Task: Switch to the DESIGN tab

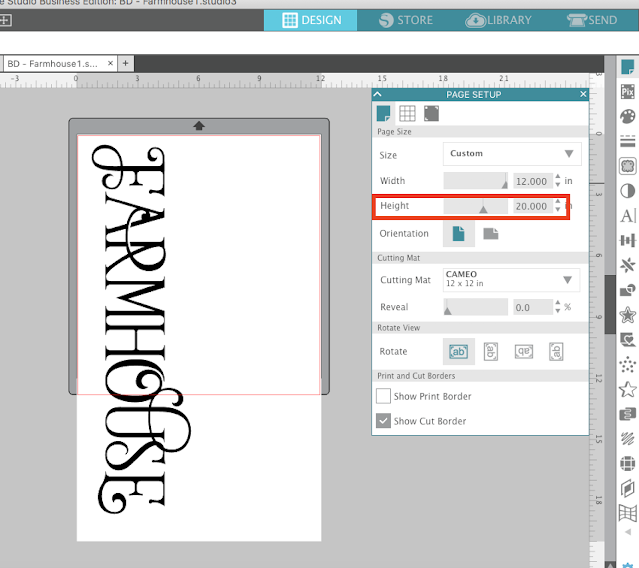Action: [x=311, y=20]
